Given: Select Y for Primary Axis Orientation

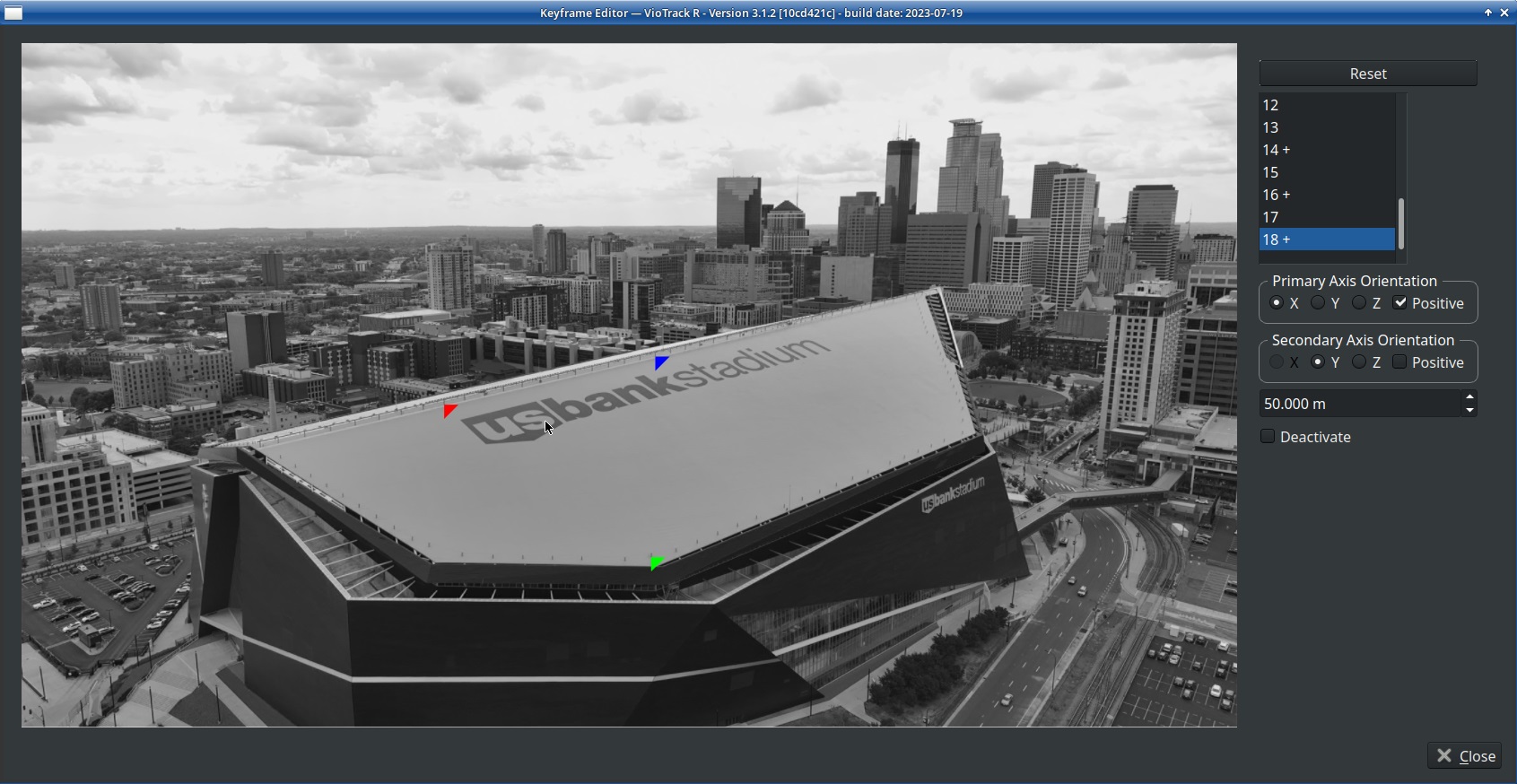Looking at the screenshot, I should click(1318, 303).
